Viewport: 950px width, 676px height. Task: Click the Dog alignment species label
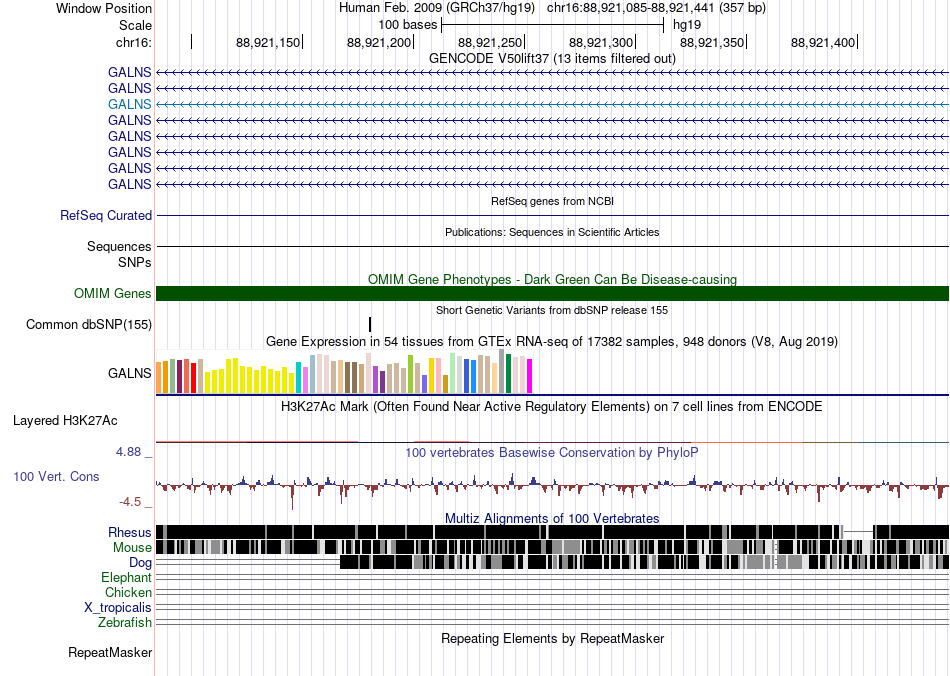[140, 563]
